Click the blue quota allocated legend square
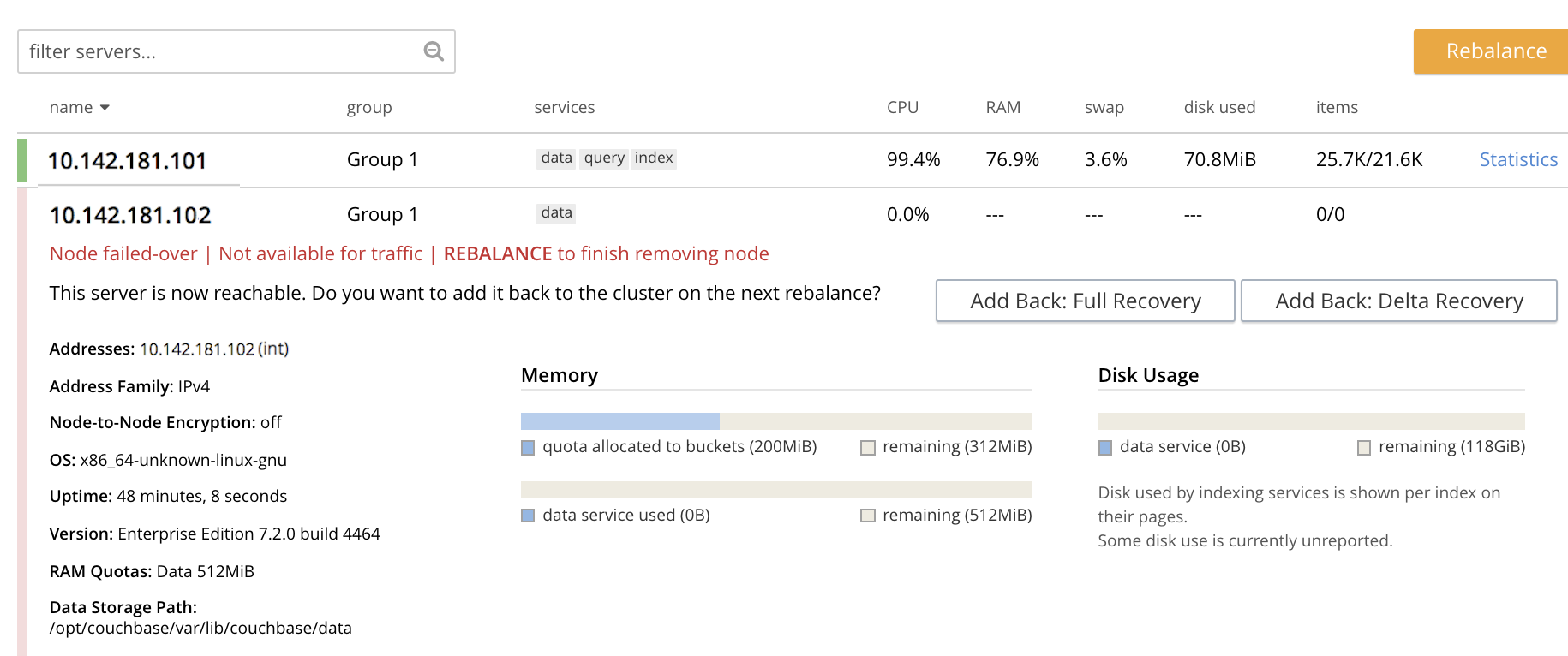Screen dimensions: 1568x656 (x=528, y=447)
